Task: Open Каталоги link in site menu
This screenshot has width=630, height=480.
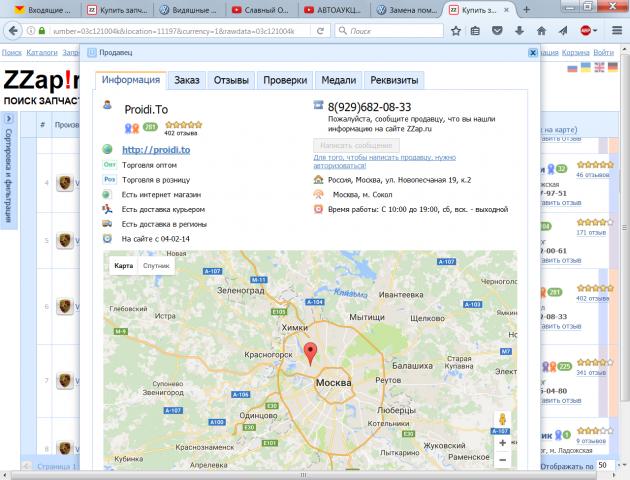Action: pyautogui.click(x=42, y=53)
